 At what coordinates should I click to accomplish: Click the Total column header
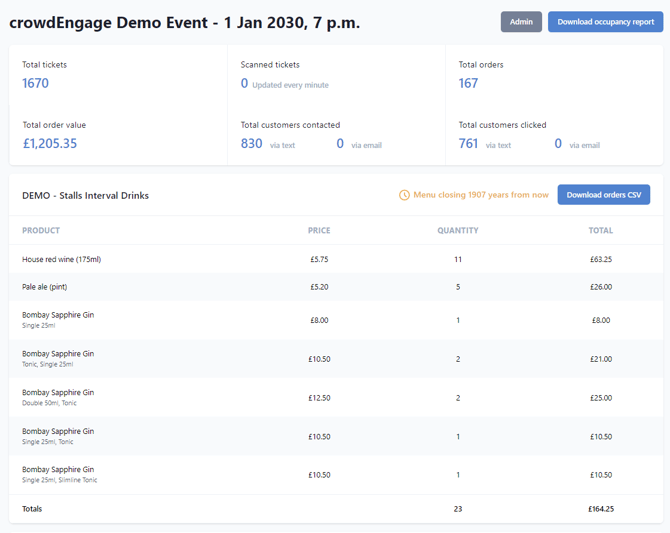pyautogui.click(x=600, y=231)
